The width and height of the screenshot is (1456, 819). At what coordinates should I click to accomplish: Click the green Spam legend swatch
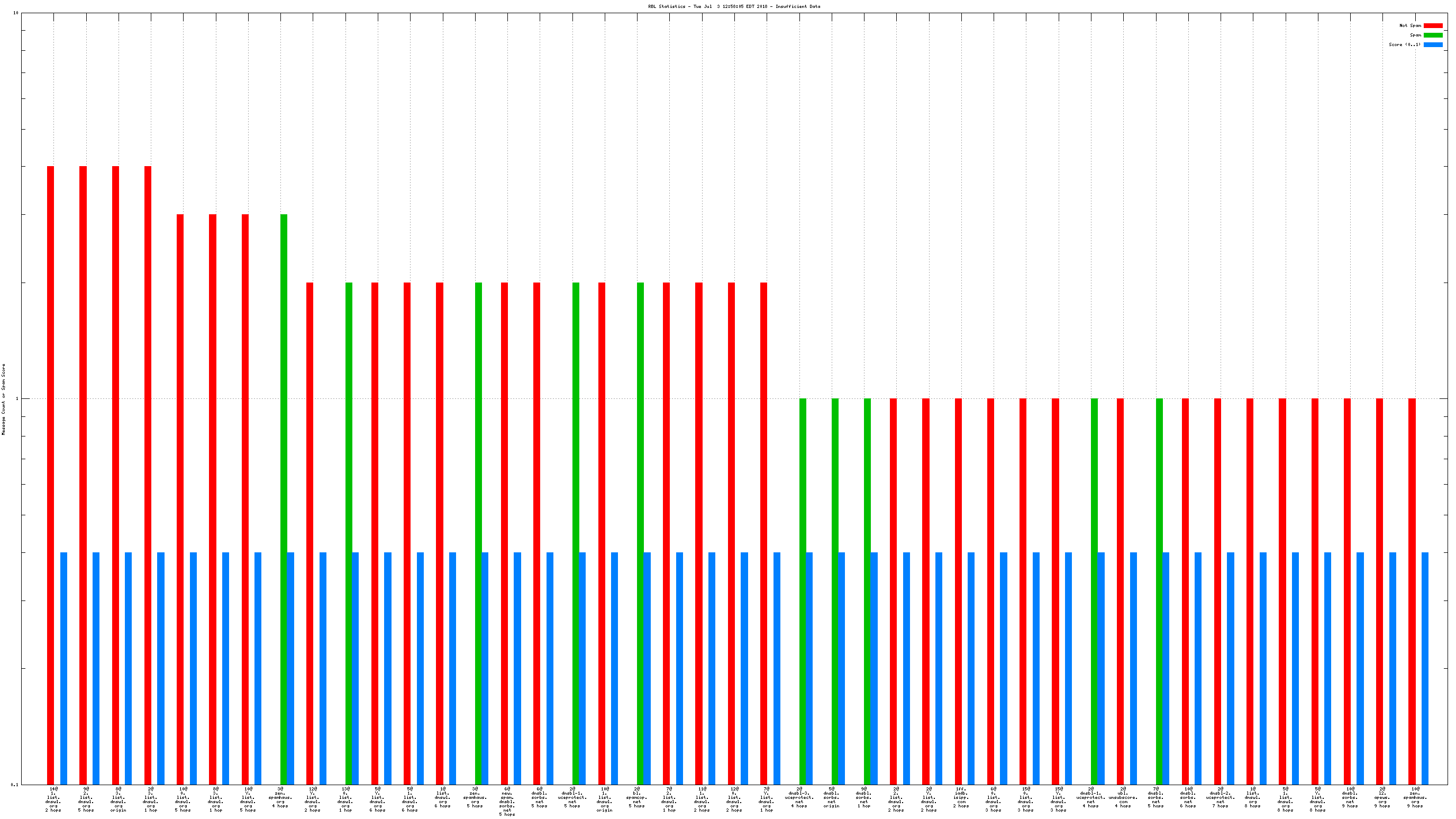1433,35
